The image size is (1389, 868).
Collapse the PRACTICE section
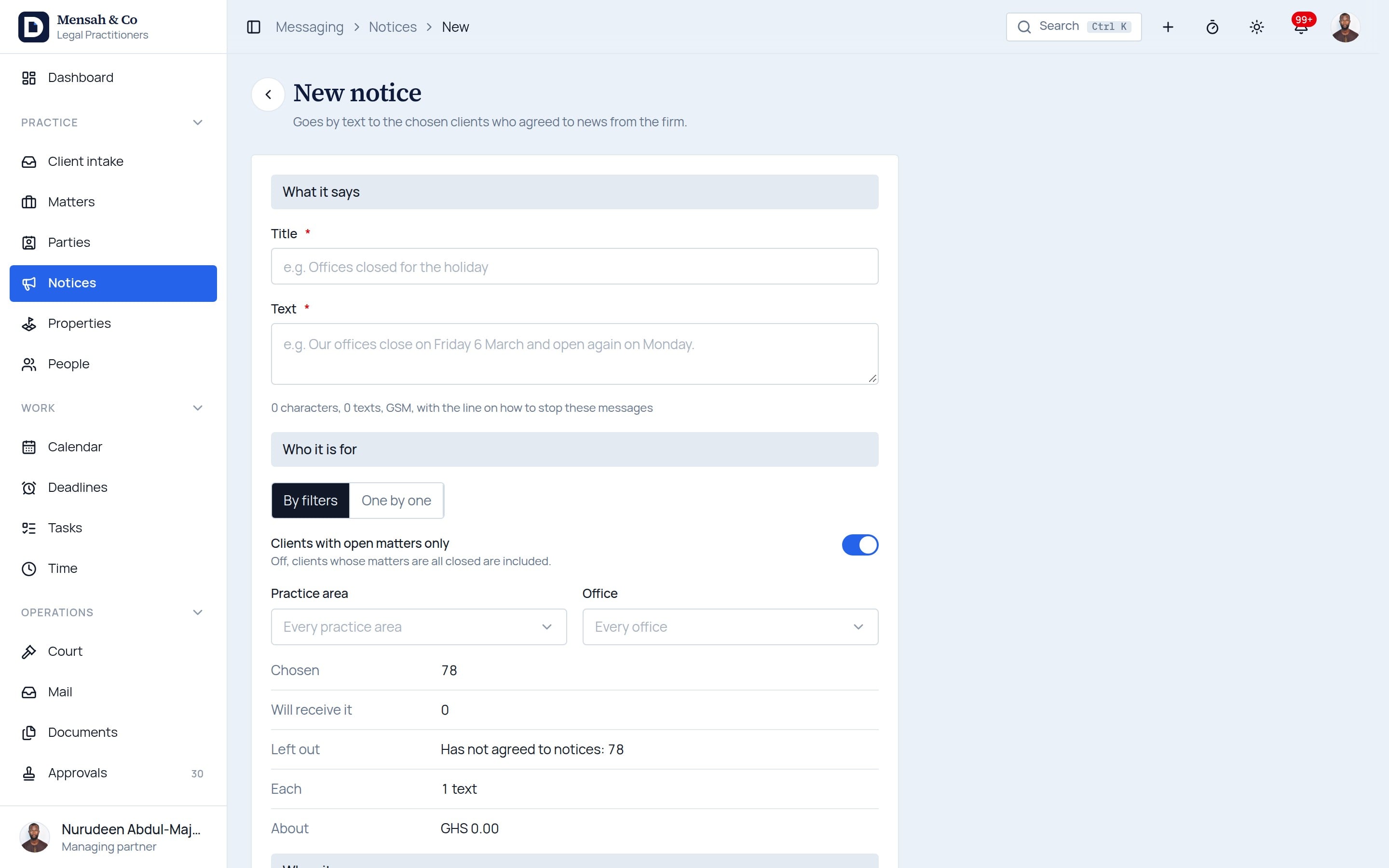(x=197, y=122)
